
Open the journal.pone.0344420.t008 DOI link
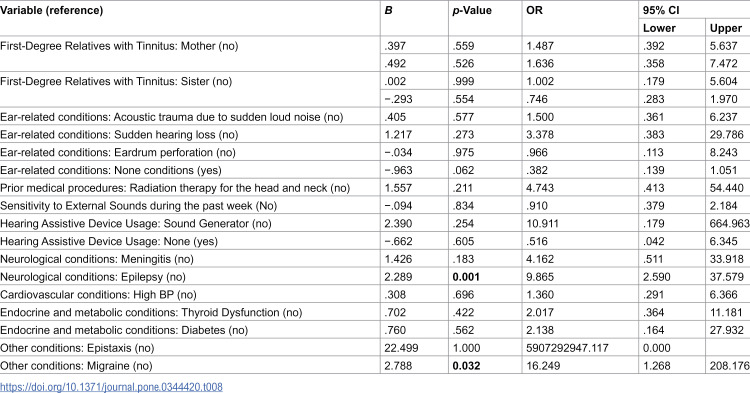coord(111,386)
